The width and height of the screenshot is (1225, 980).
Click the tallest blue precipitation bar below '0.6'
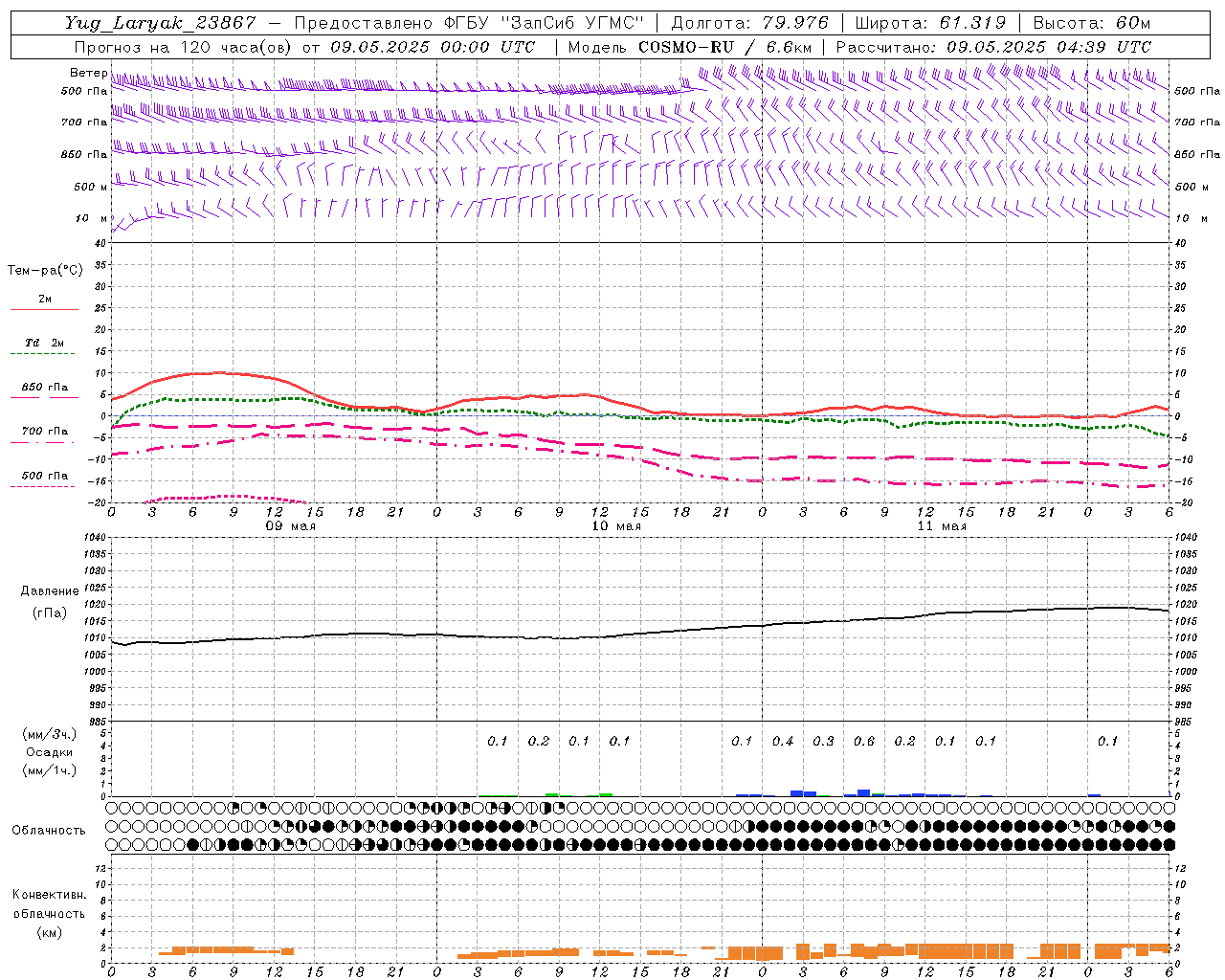863,792
